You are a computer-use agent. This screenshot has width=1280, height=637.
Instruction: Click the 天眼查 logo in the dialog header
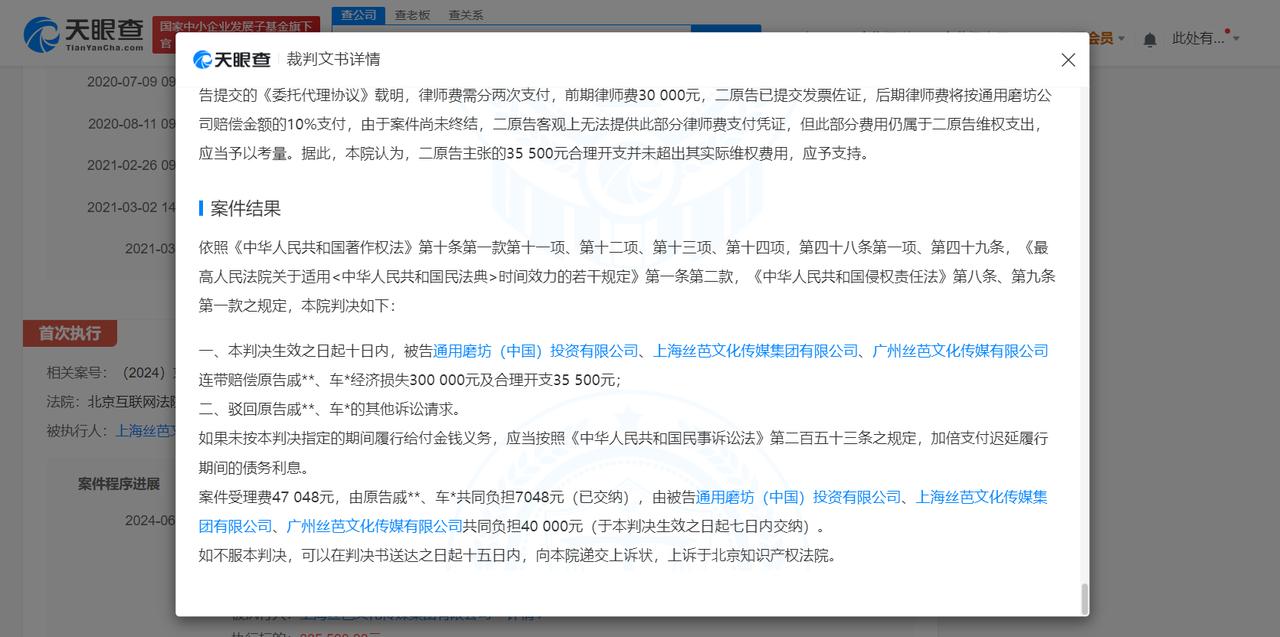point(232,59)
